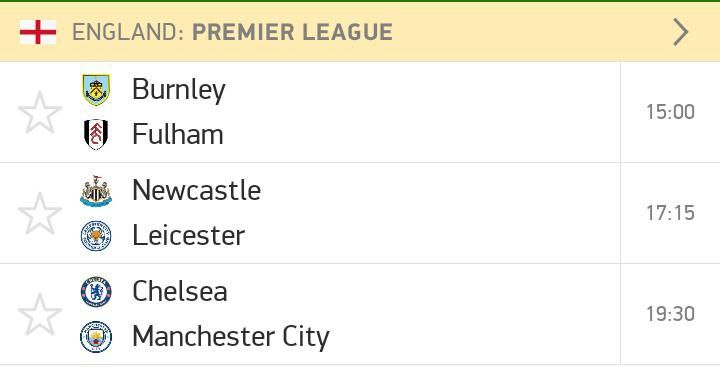Click the Leicester club crest

pyautogui.click(x=96, y=236)
